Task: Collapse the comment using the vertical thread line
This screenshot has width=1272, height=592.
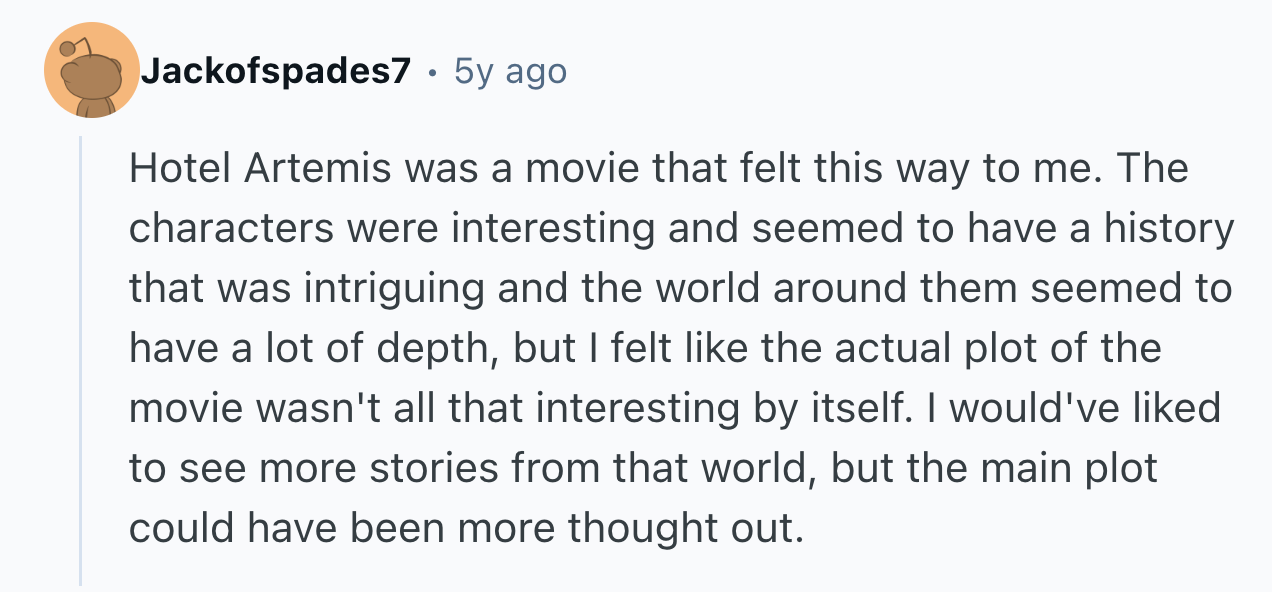Action: pos(81,360)
